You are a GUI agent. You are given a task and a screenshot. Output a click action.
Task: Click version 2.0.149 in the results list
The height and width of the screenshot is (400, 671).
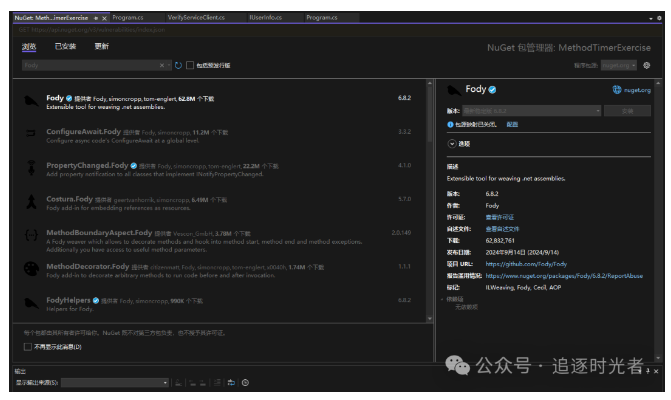coord(401,233)
